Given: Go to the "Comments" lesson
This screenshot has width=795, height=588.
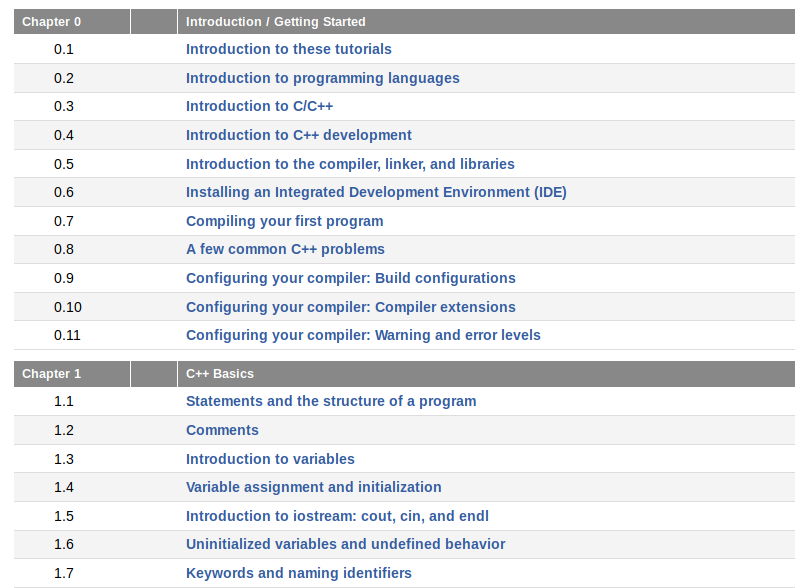Looking at the screenshot, I should point(222,430).
